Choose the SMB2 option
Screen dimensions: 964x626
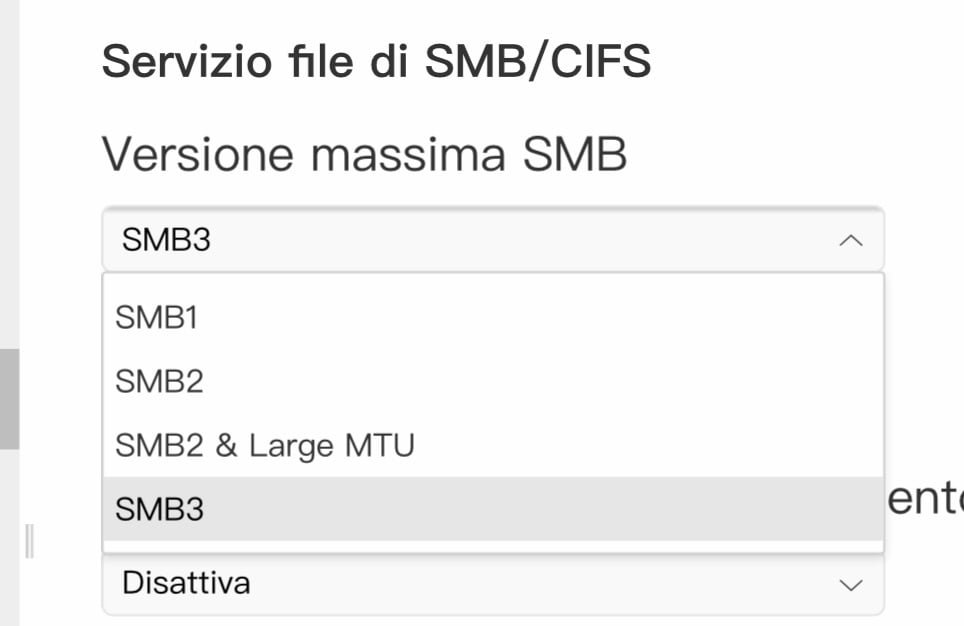[x=160, y=381]
